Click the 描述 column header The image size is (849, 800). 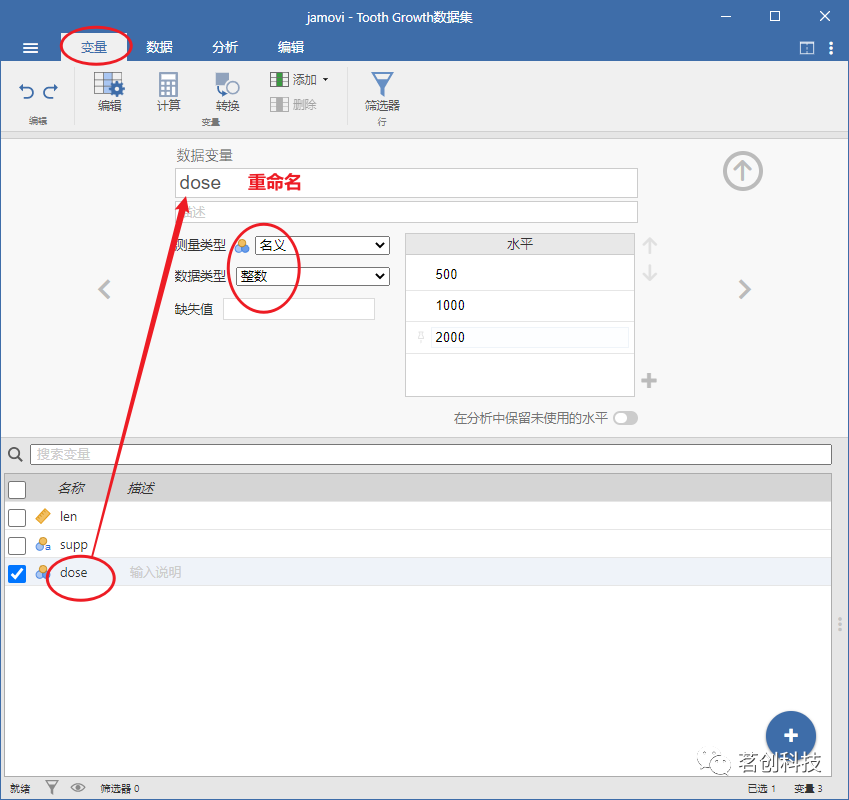coord(141,488)
